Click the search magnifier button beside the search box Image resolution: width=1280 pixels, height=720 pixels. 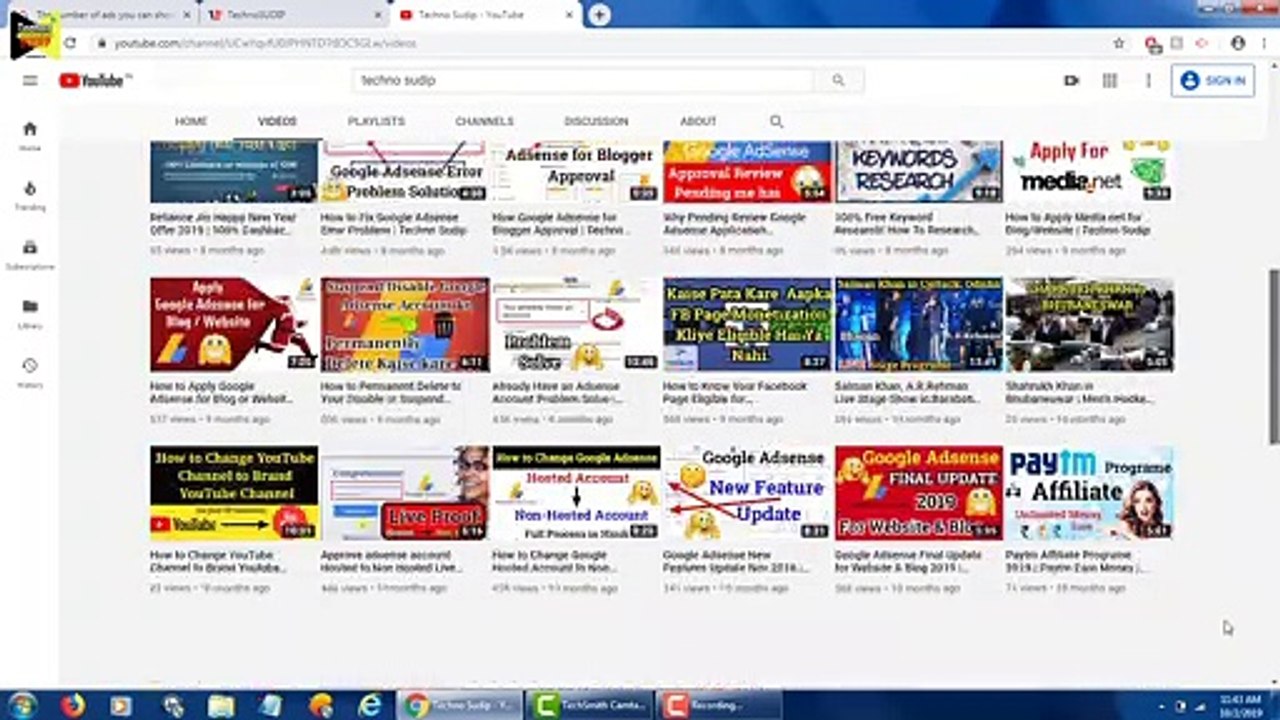[838, 80]
